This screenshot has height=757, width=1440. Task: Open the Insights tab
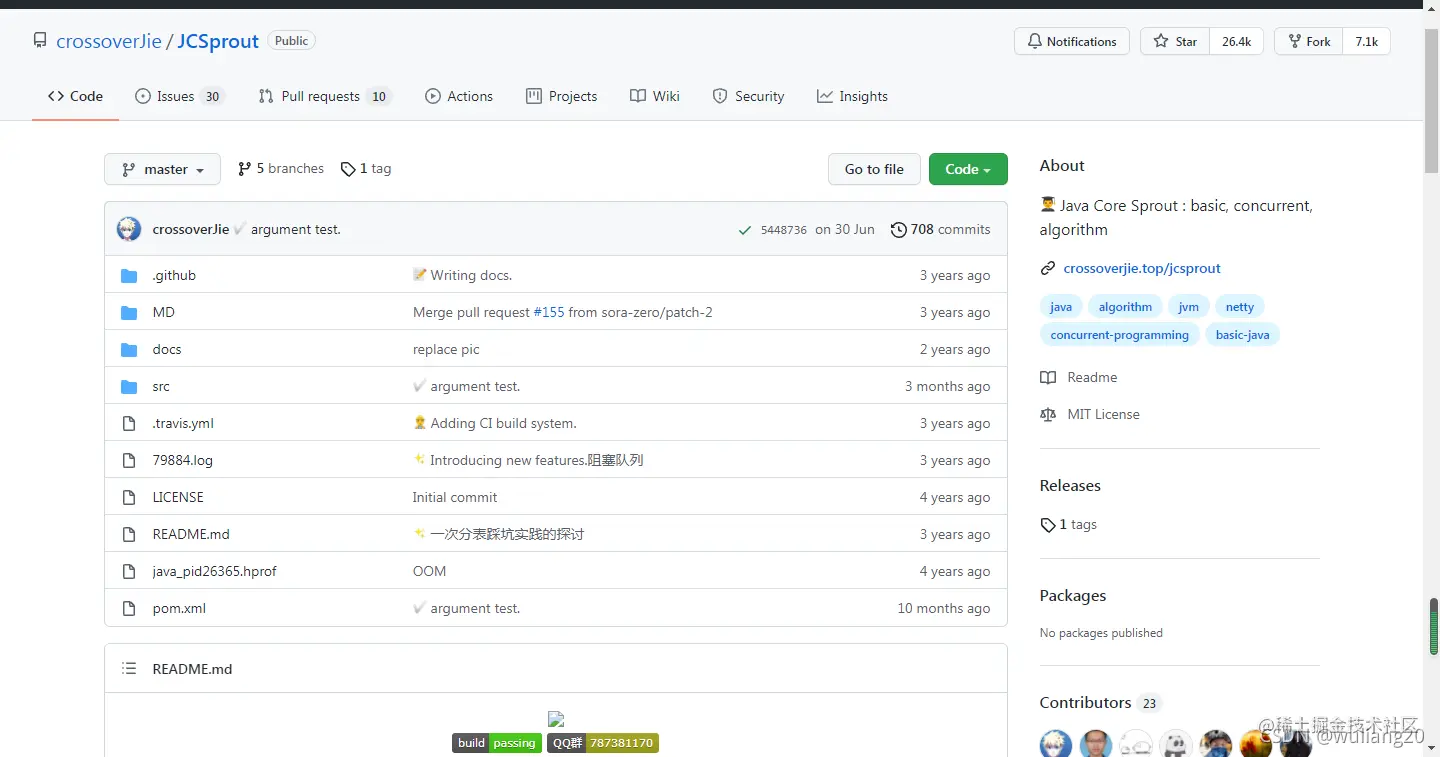point(852,96)
